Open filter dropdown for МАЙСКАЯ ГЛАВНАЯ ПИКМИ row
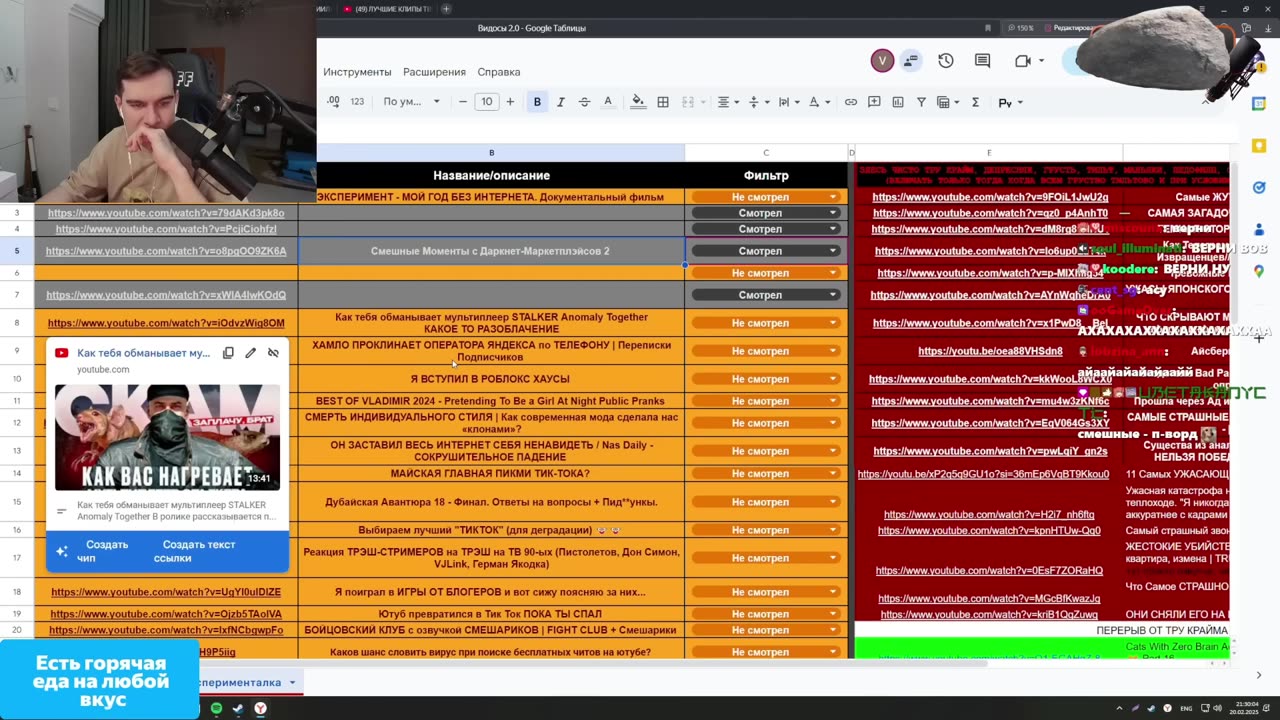 pyautogui.click(x=766, y=473)
